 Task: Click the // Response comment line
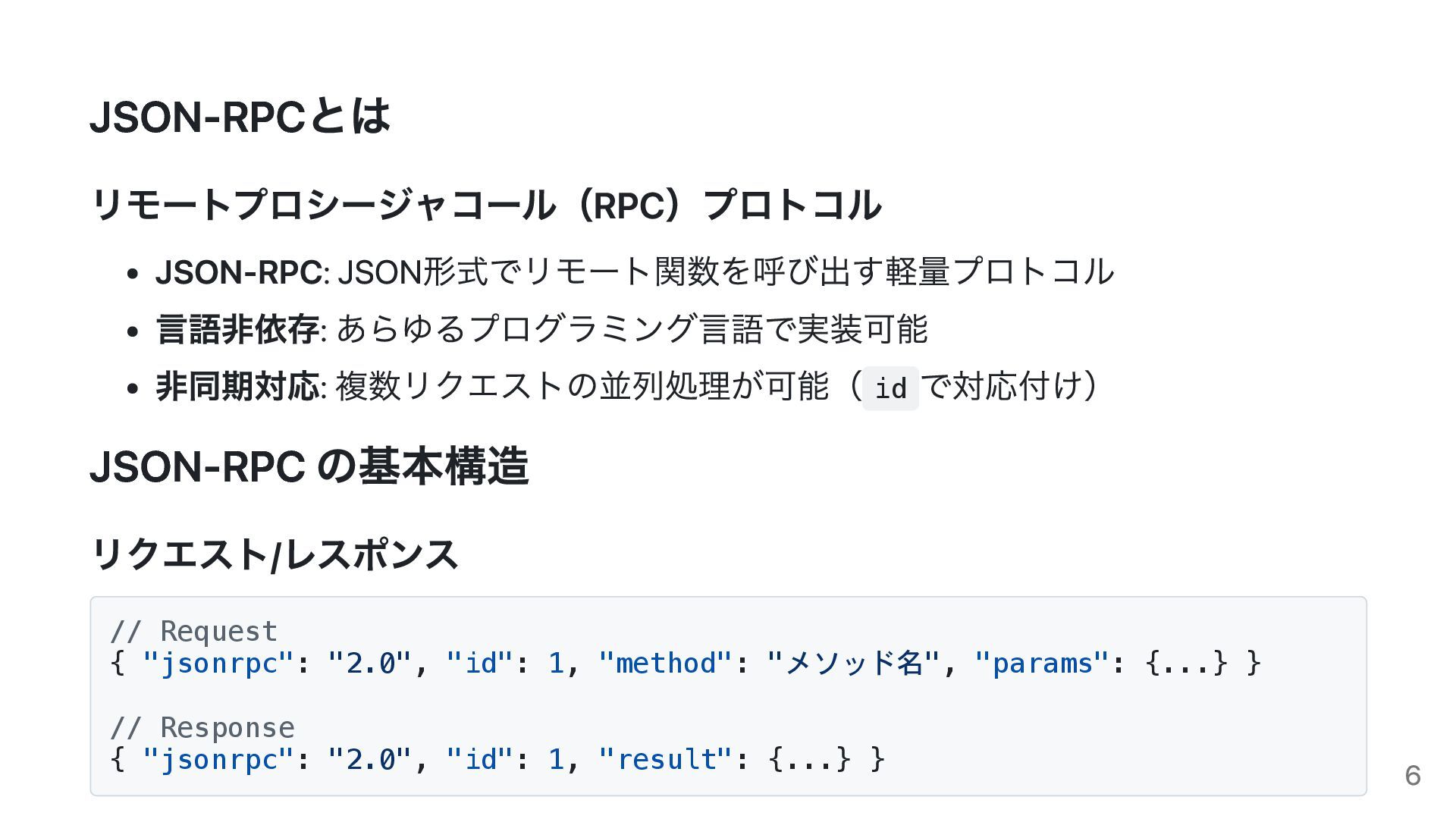pos(202,727)
